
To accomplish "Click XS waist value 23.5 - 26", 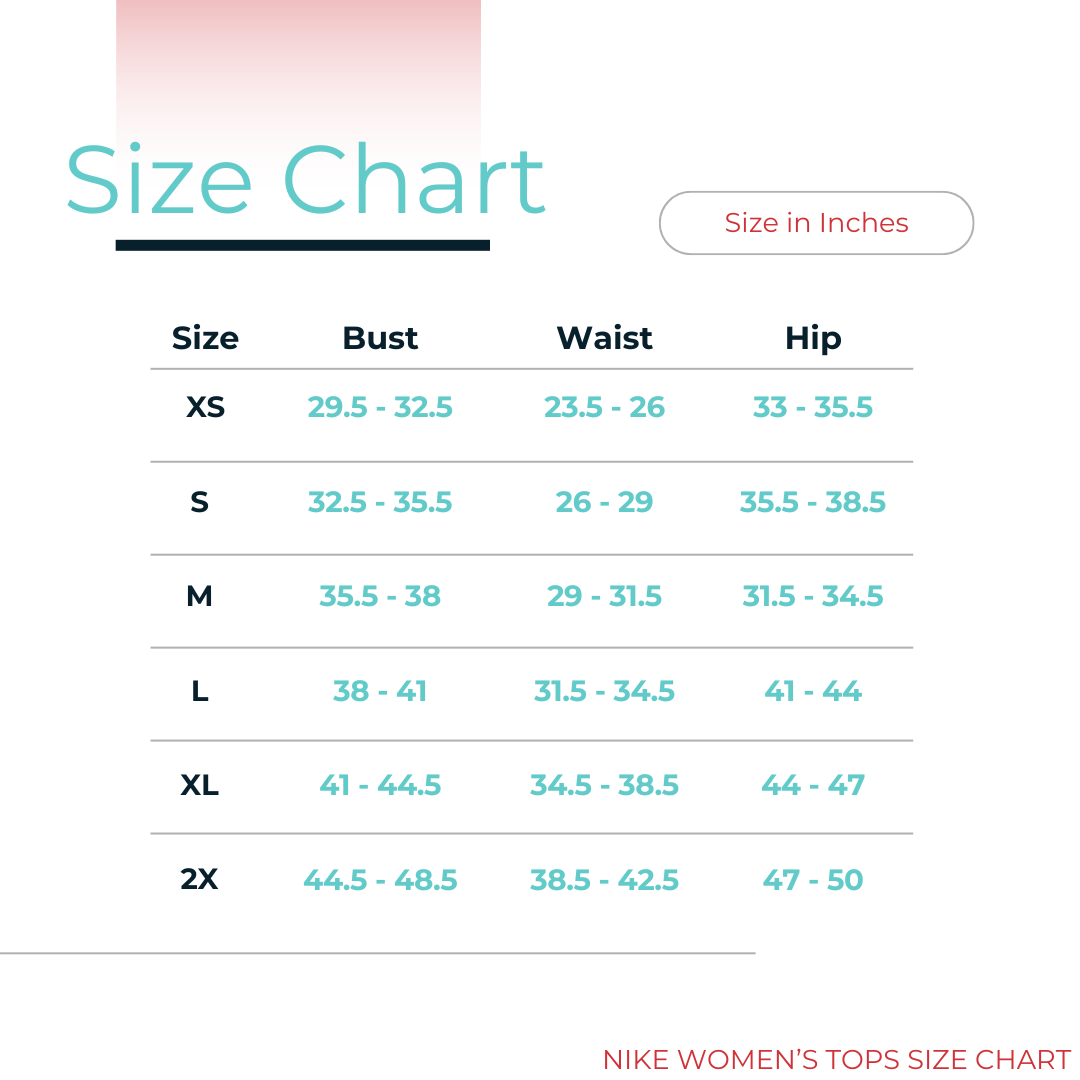I will pos(604,408).
